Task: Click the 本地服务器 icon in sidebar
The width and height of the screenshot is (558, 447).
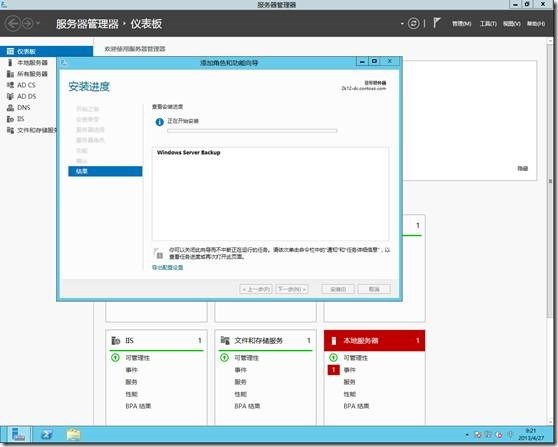Action: click(10, 63)
